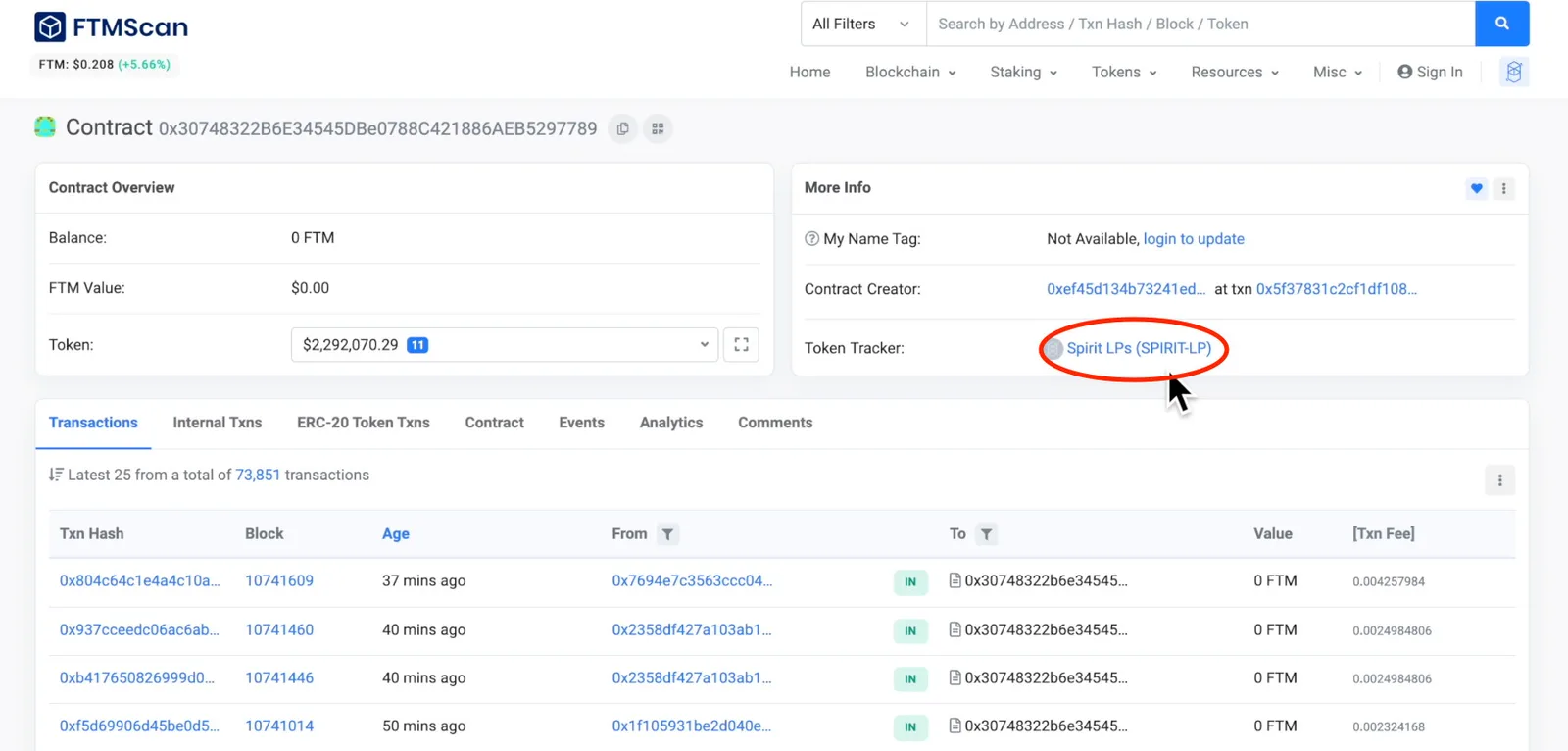Click the 37 mins ago age cell

[x=423, y=580]
